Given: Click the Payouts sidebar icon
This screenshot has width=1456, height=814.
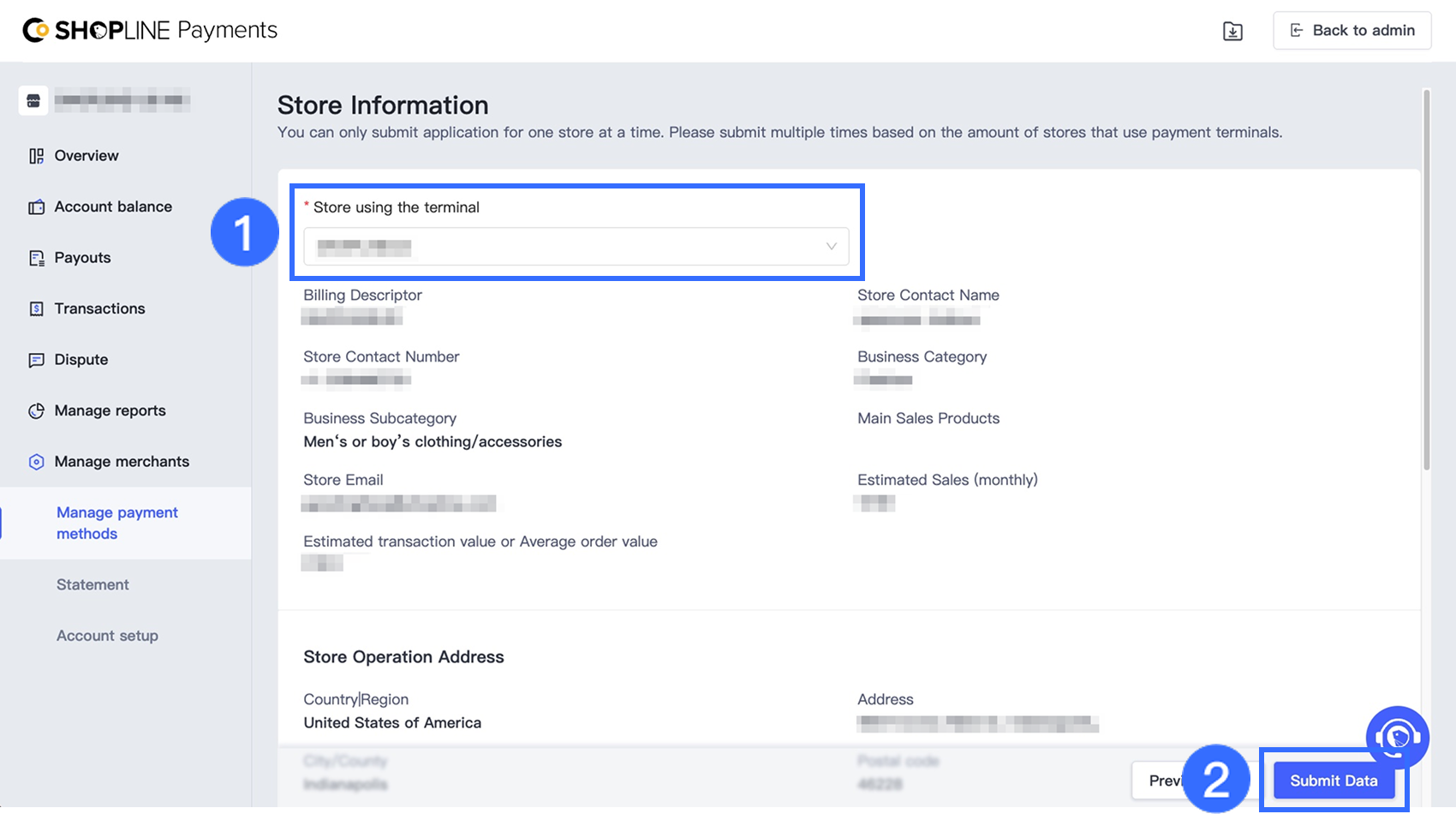Looking at the screenshot, I should 36,258.
